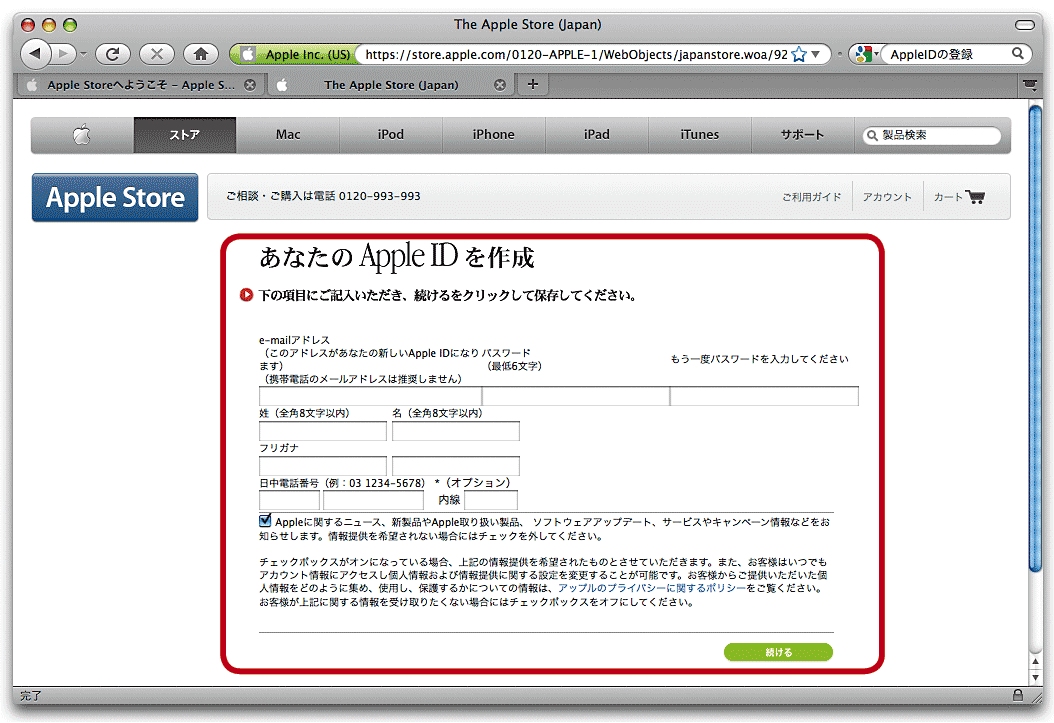Image resolution: width=1054 pixels, height=723 pixels.
Task: Click the green 続ける button
Action: [778, 652]
